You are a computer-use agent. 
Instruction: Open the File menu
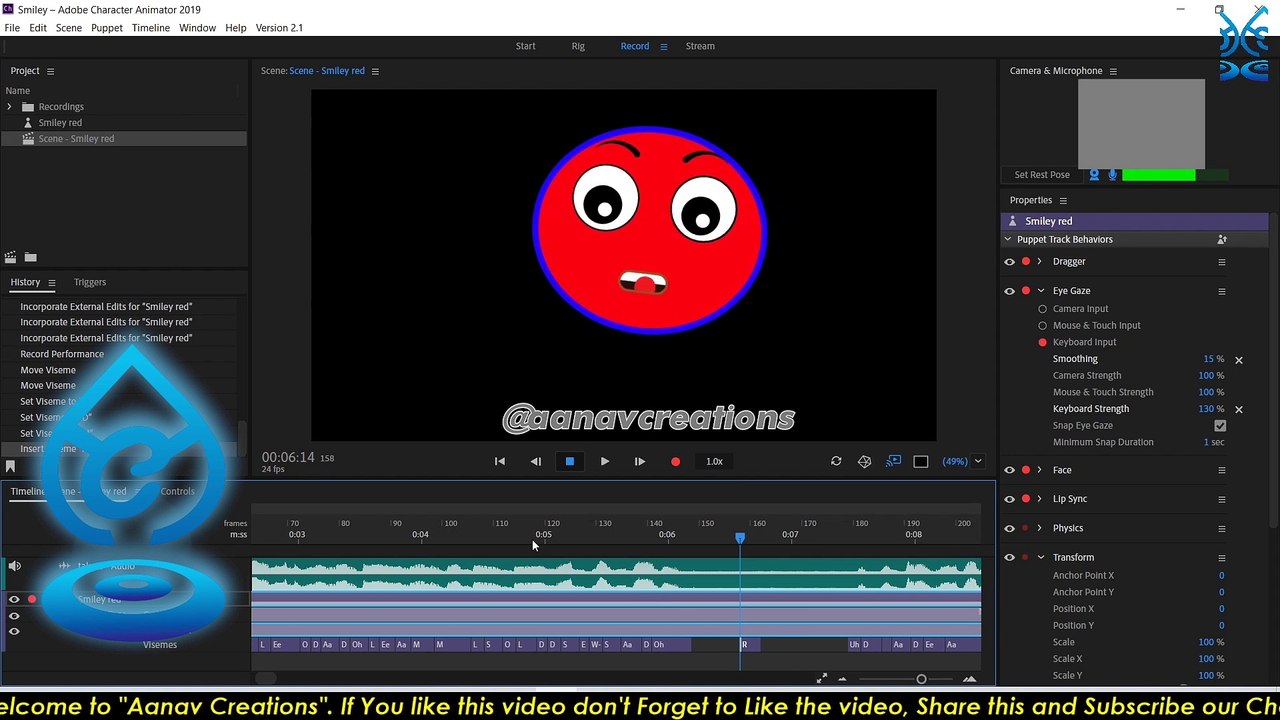point(12,28)
